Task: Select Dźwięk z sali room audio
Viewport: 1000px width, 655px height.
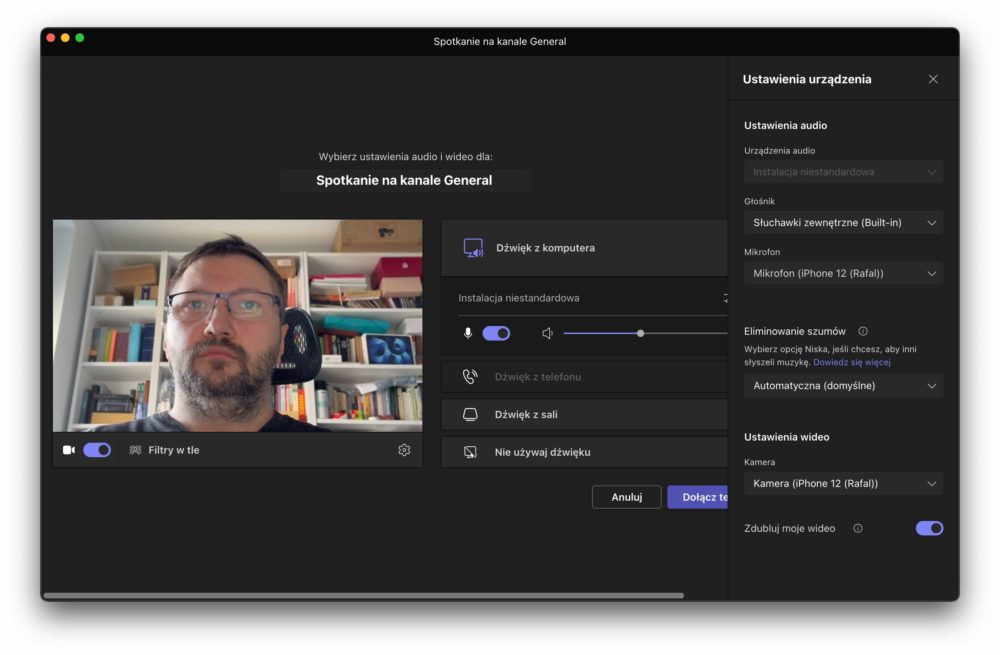Action: 584,415
